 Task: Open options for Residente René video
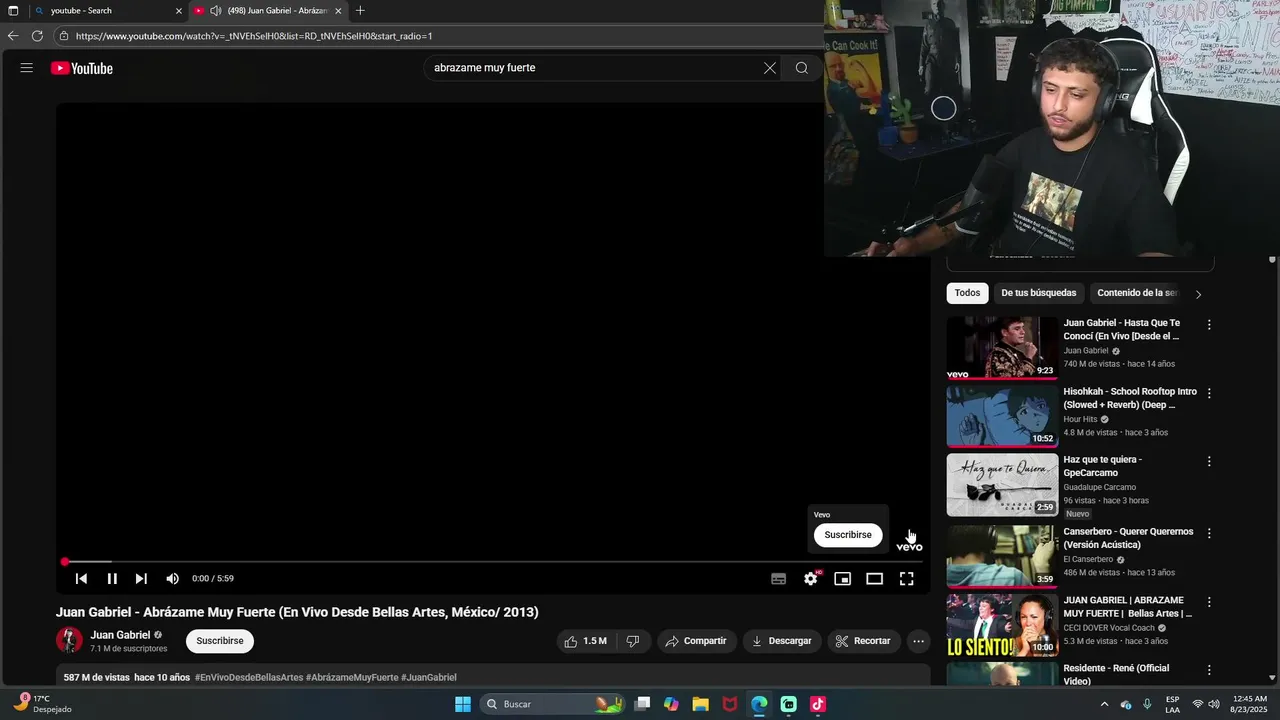pyautogui.click(x=1209, y=670)
